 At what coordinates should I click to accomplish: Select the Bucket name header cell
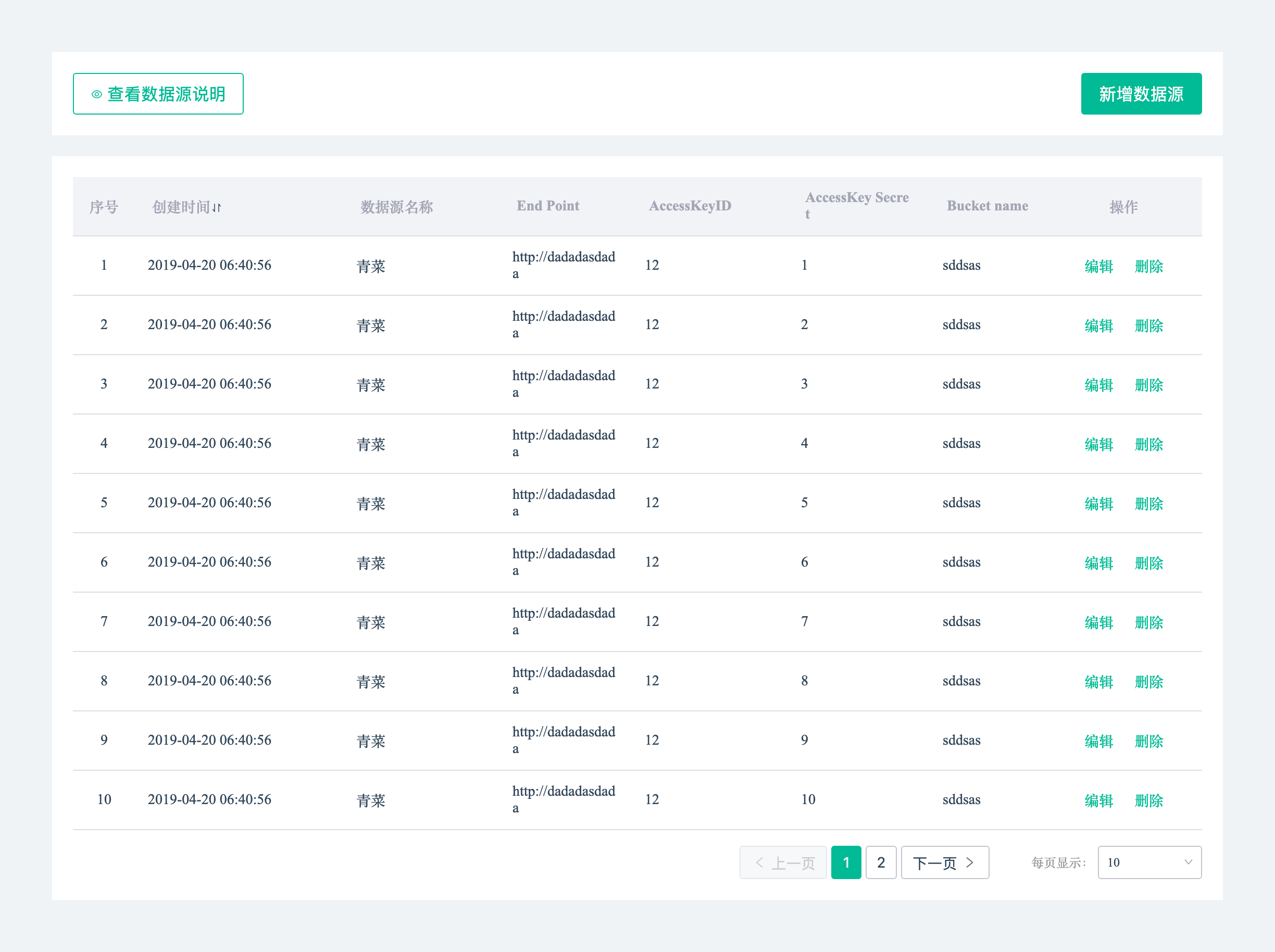(x=988, y=206)
